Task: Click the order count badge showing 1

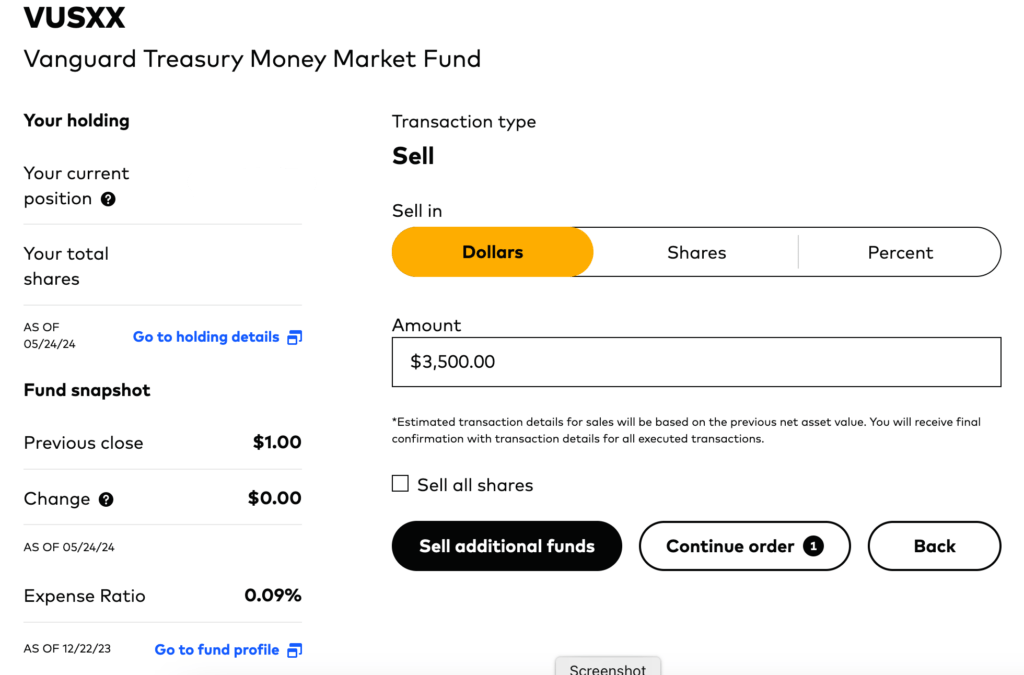Action: click(x=814, y=546)
